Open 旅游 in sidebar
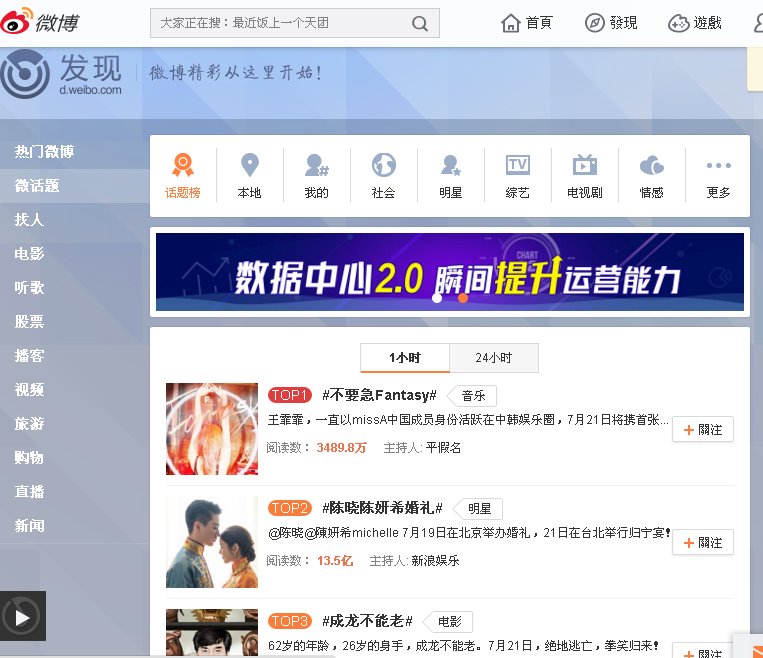The image size is (763, 658). click(x=29, y=424)
